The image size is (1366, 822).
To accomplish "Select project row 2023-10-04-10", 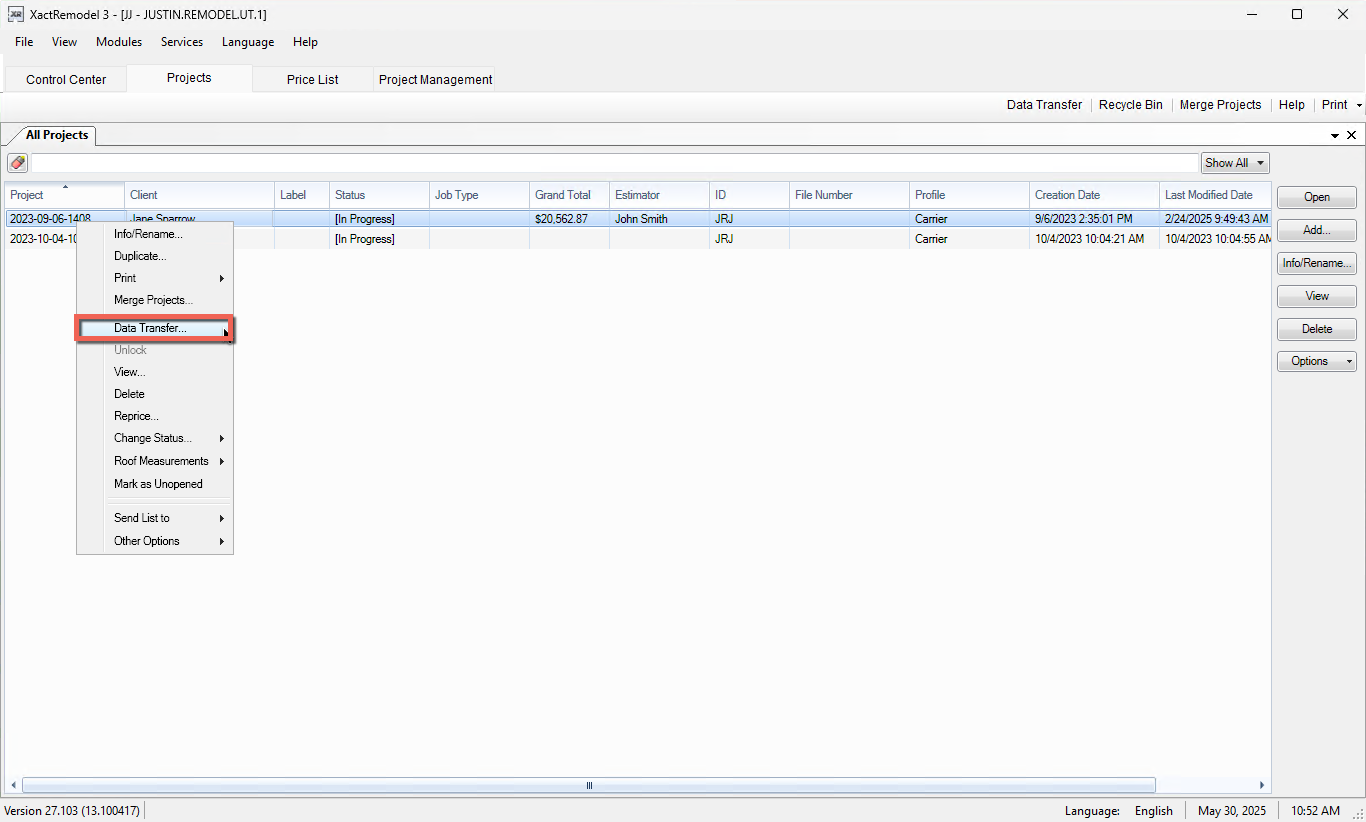I will click(x=638, y=239).
